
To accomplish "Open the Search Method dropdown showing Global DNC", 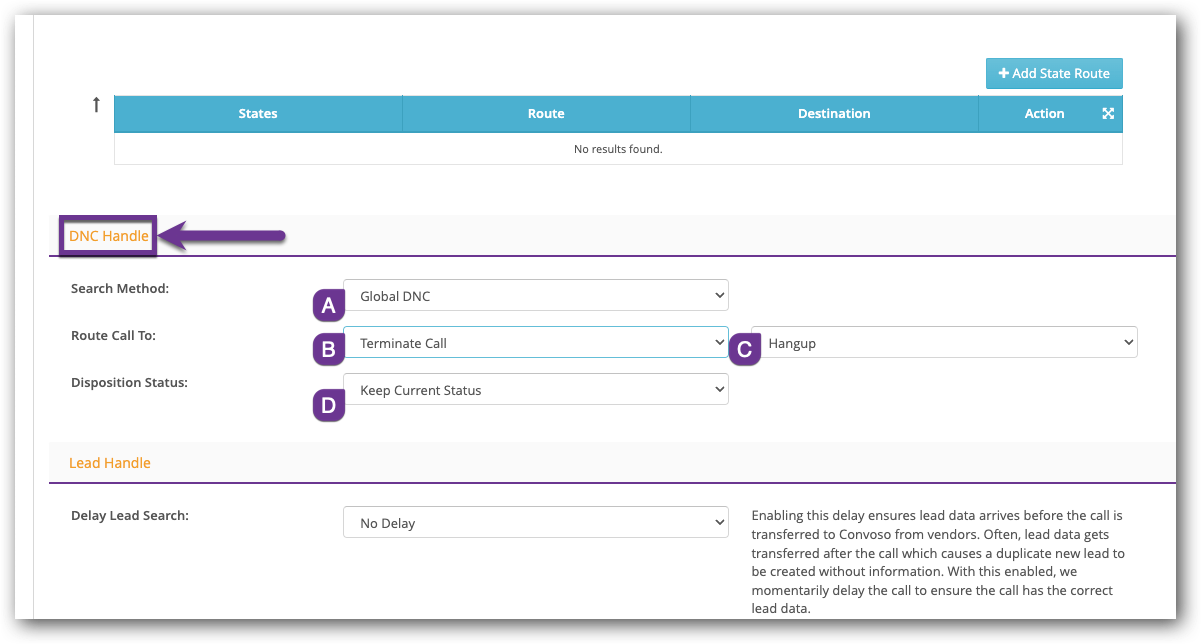I will [x=535, y=296].
